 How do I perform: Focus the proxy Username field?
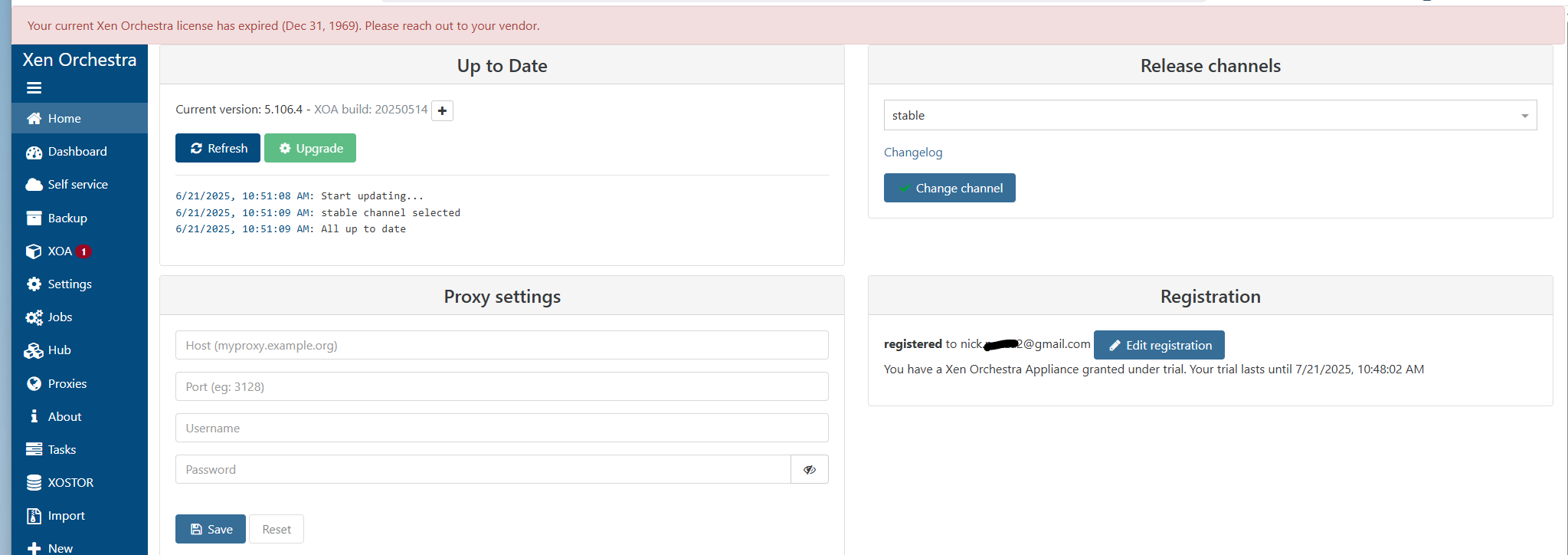502,428
